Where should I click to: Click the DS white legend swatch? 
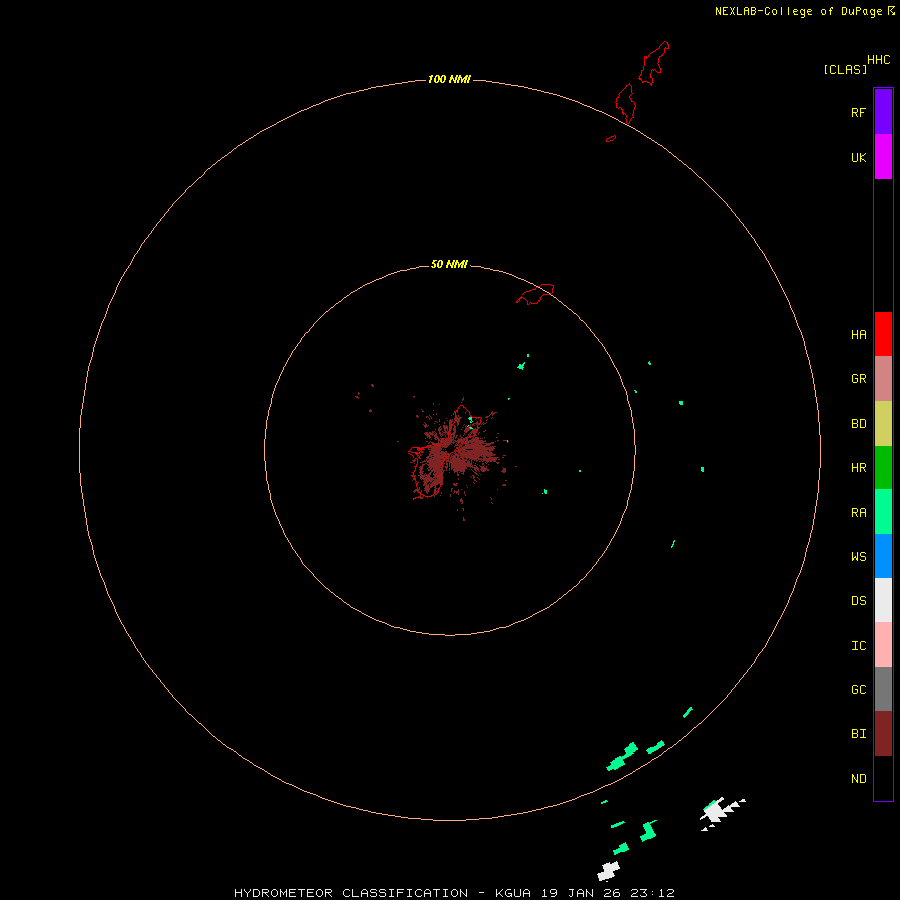click(x=883, y=600)
